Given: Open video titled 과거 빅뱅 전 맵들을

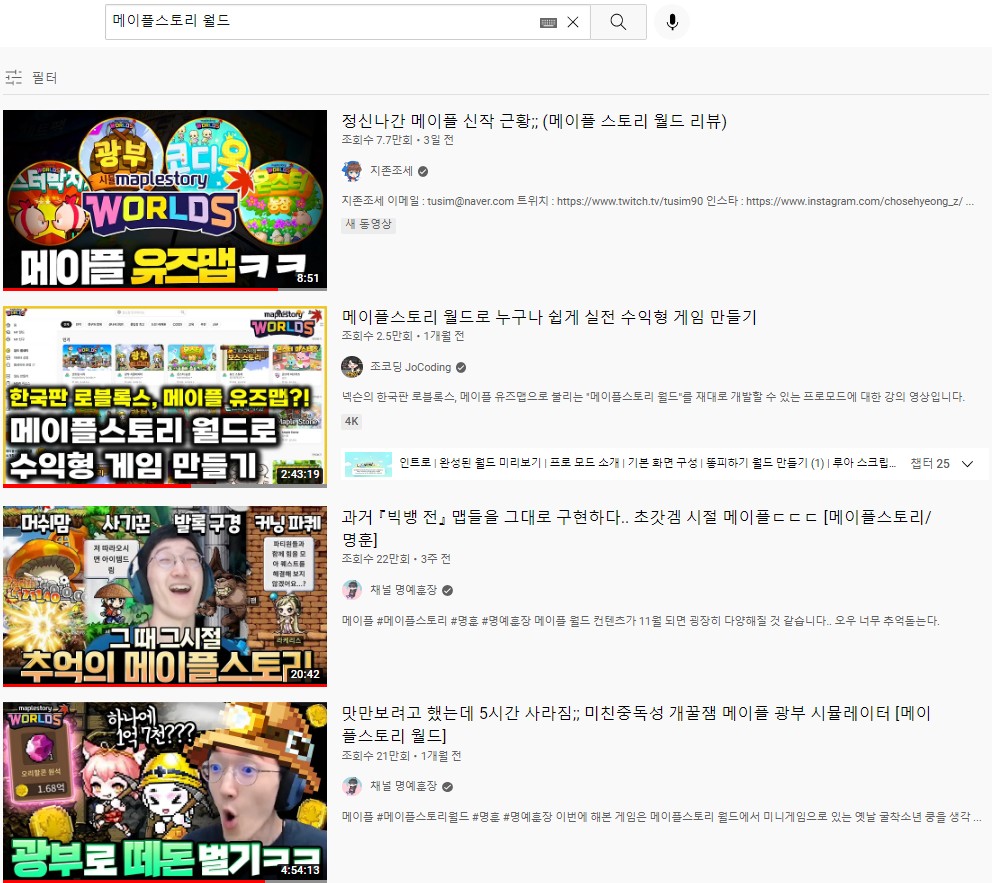Looking at the screenshot, I should 636,528.
